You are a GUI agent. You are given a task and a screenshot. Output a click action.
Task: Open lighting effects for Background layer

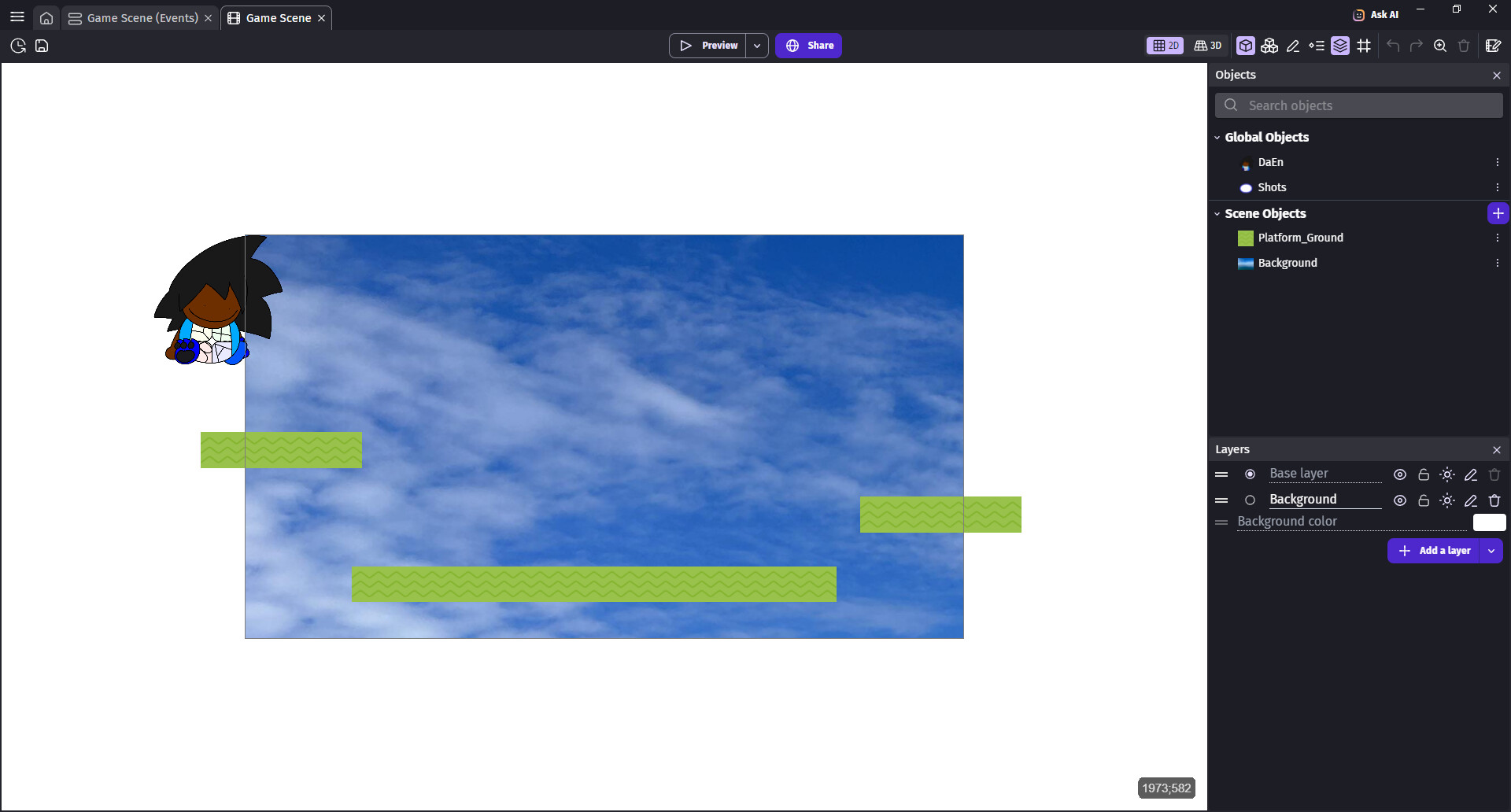click(x=1446, y=500)
